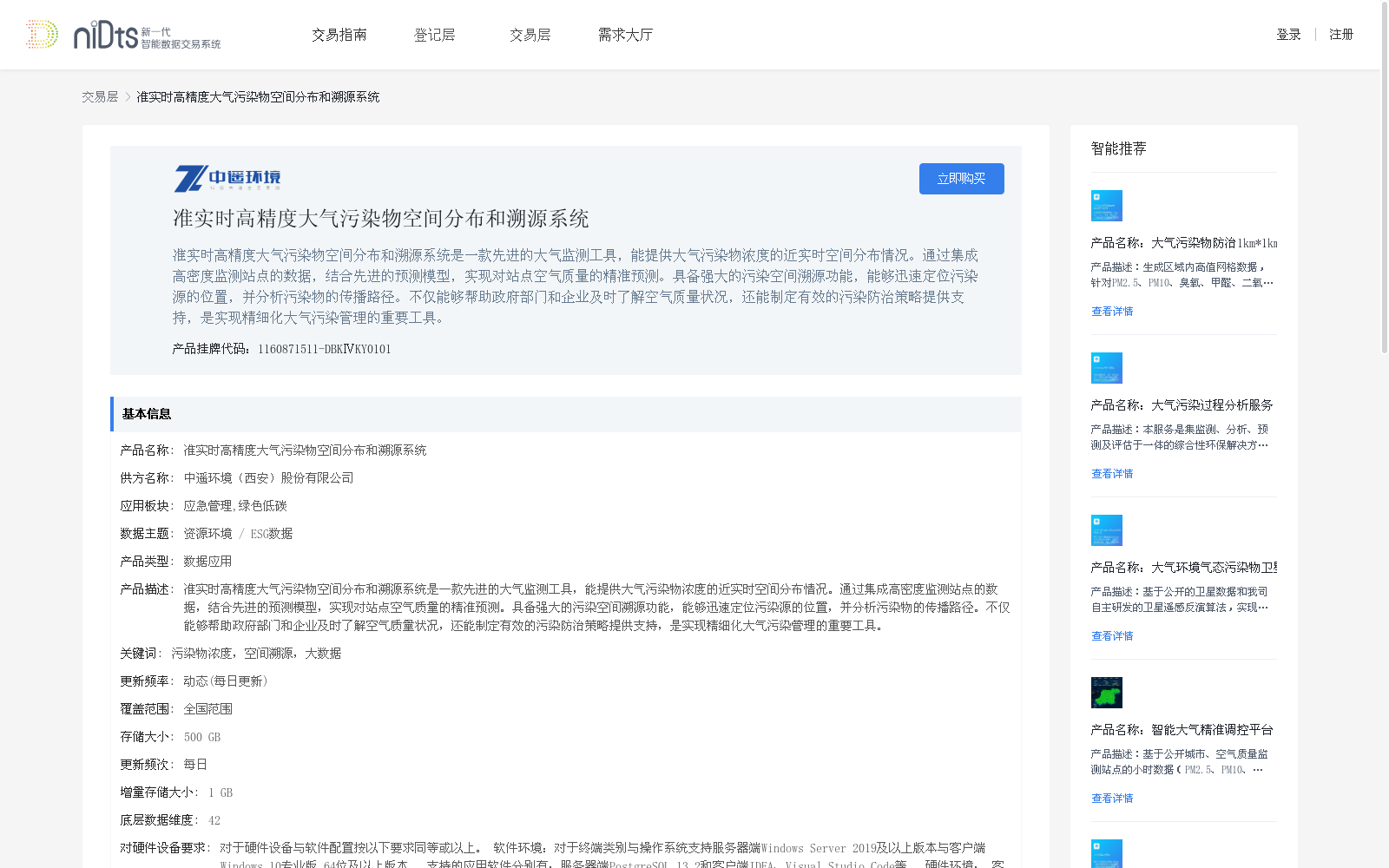
Task: Click the 每日 update frequency count value
Action: tap(195, 765)
